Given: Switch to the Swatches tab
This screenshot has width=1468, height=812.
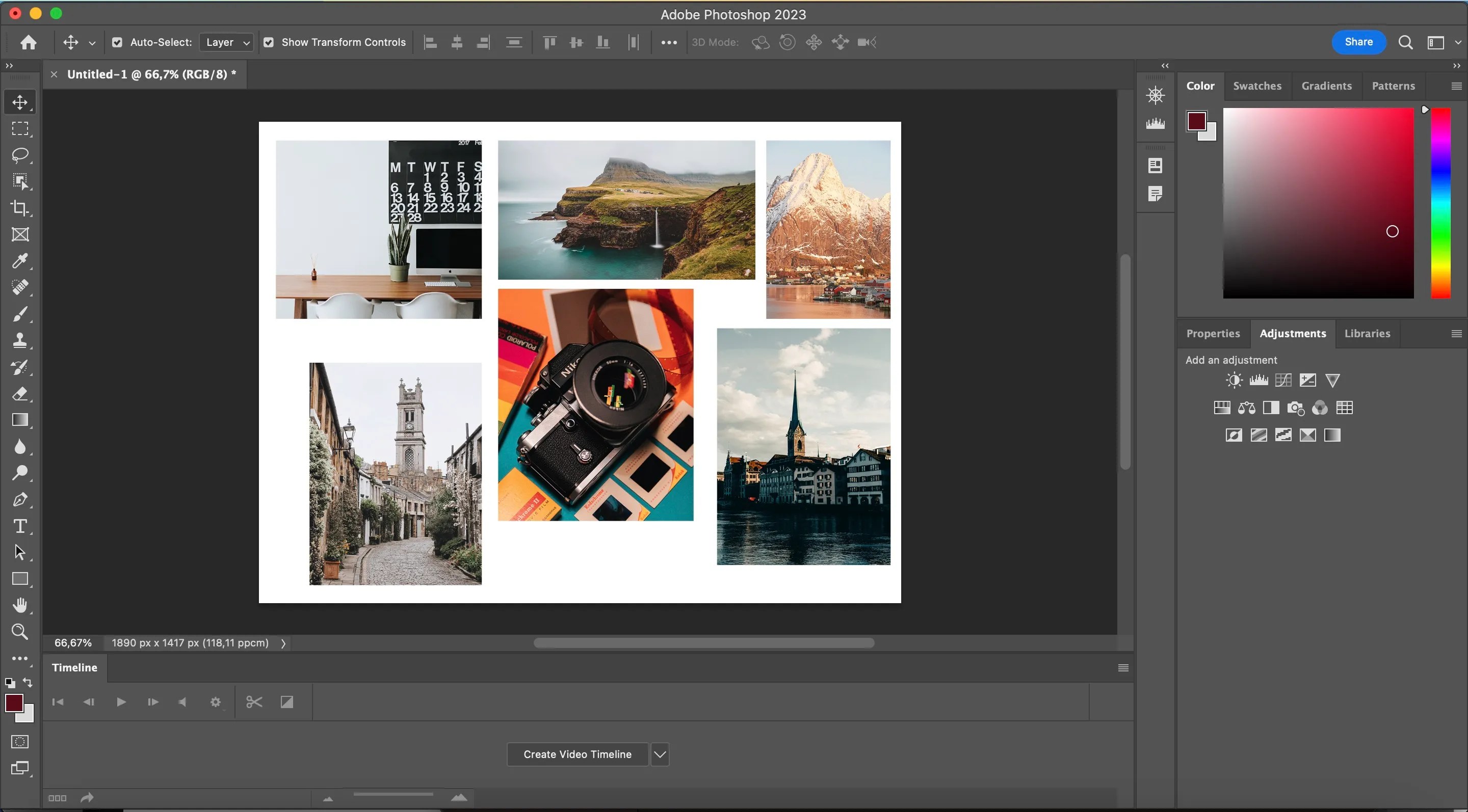Looking at the screenshot, I should [1257, 86].
